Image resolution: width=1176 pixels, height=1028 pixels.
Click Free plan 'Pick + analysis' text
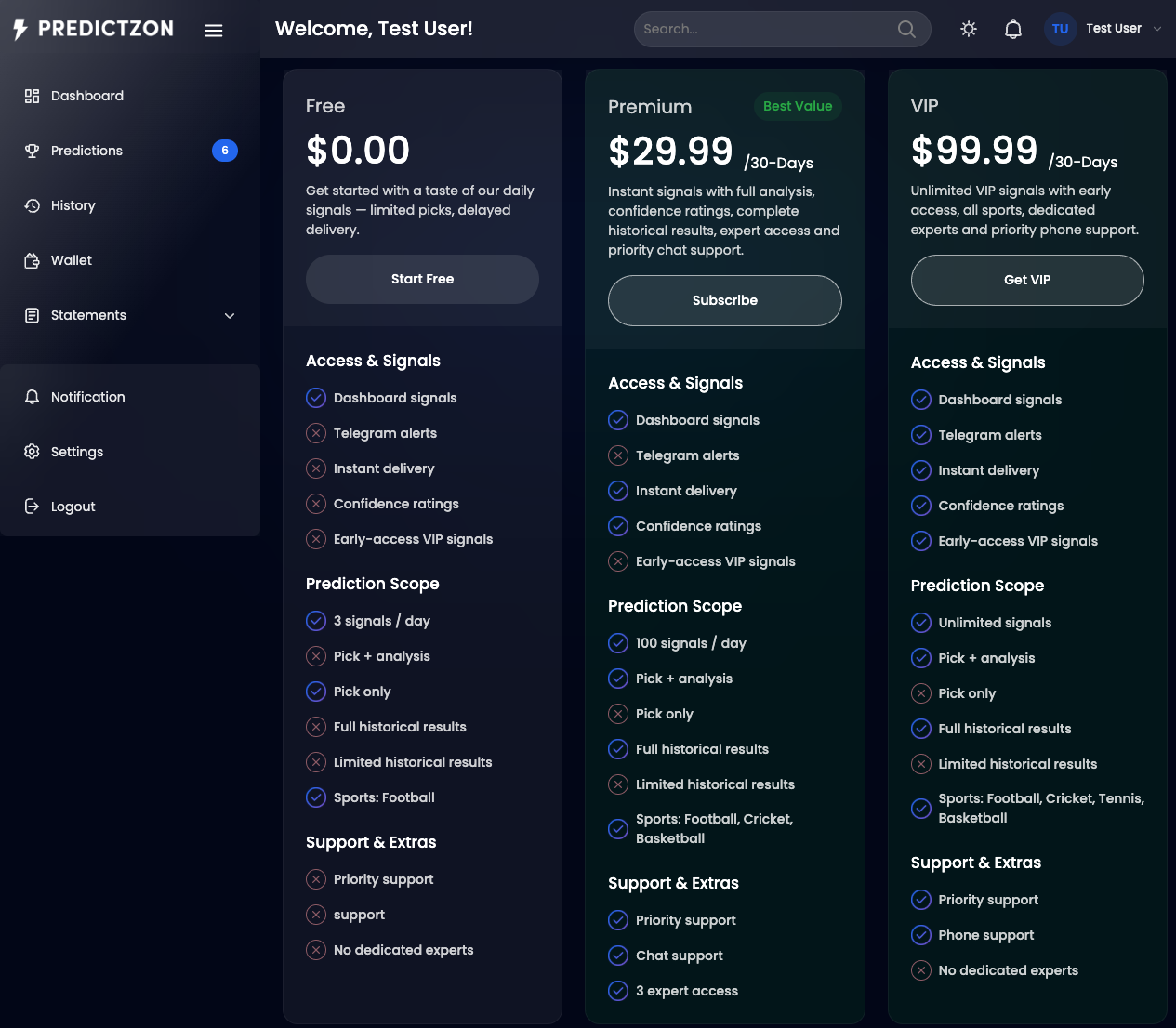point(382,656)
